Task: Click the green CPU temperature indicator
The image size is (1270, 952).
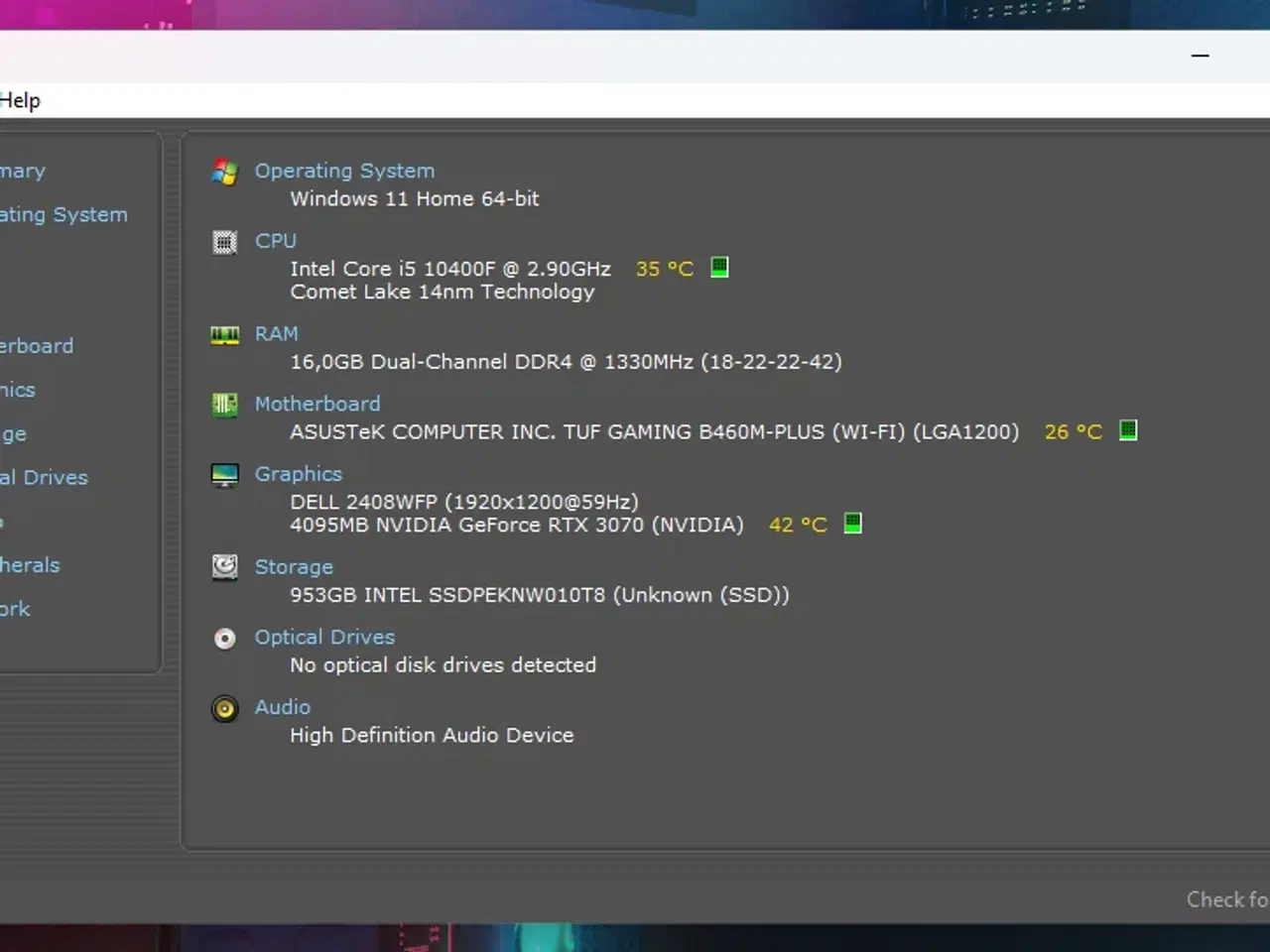Action: (717, 267)
